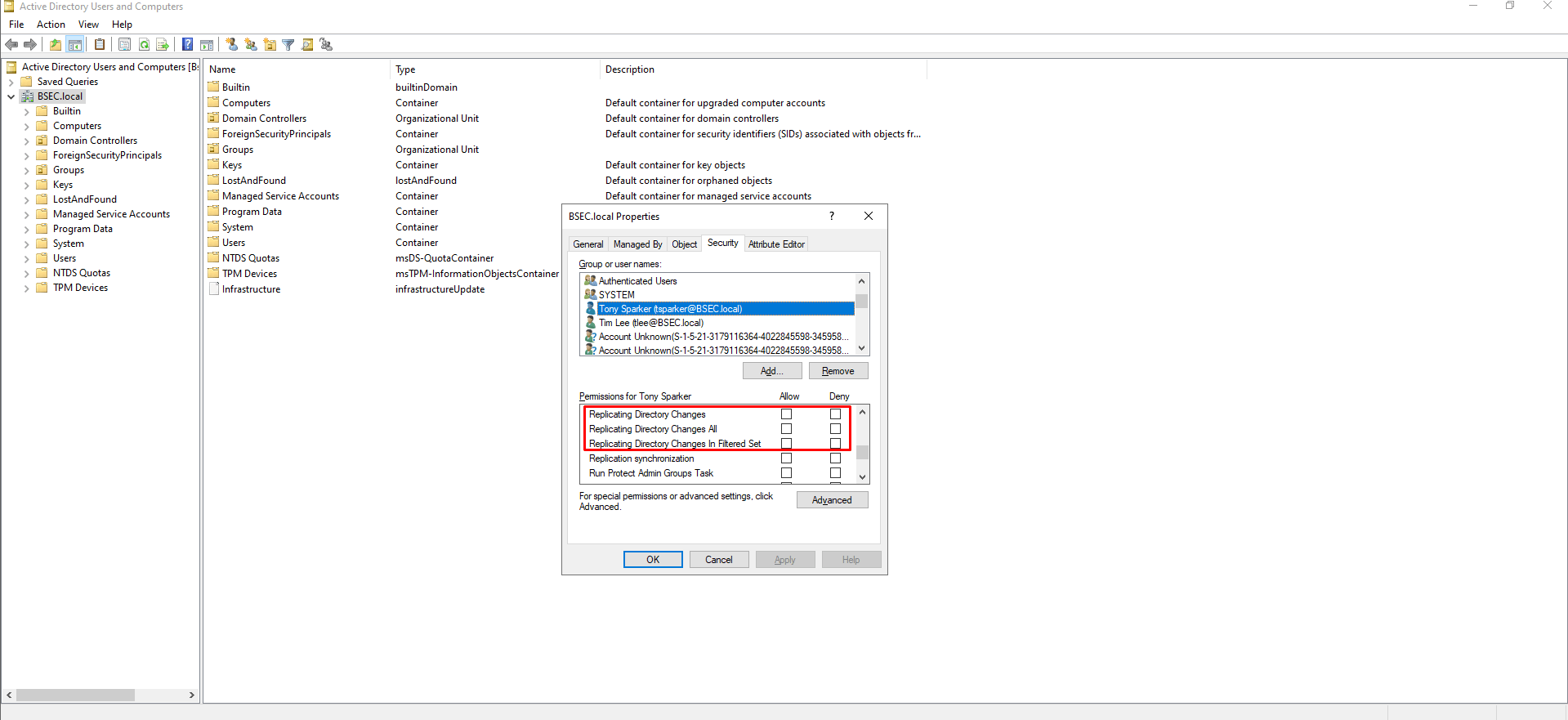Open filter options with the funnel icon
The width and height of the screenshot is (1568, 720).
288,45
